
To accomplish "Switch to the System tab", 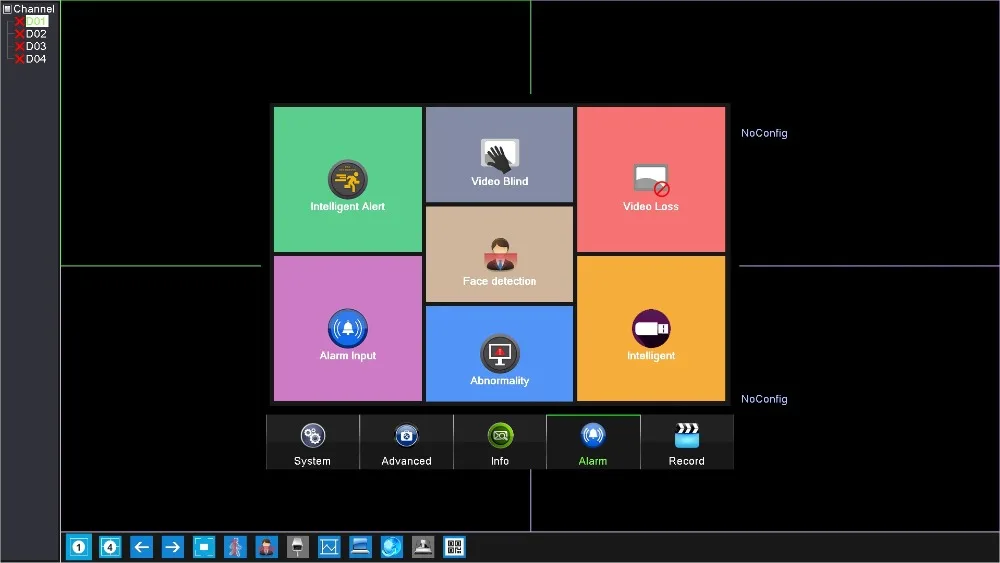I will (312, 442).
